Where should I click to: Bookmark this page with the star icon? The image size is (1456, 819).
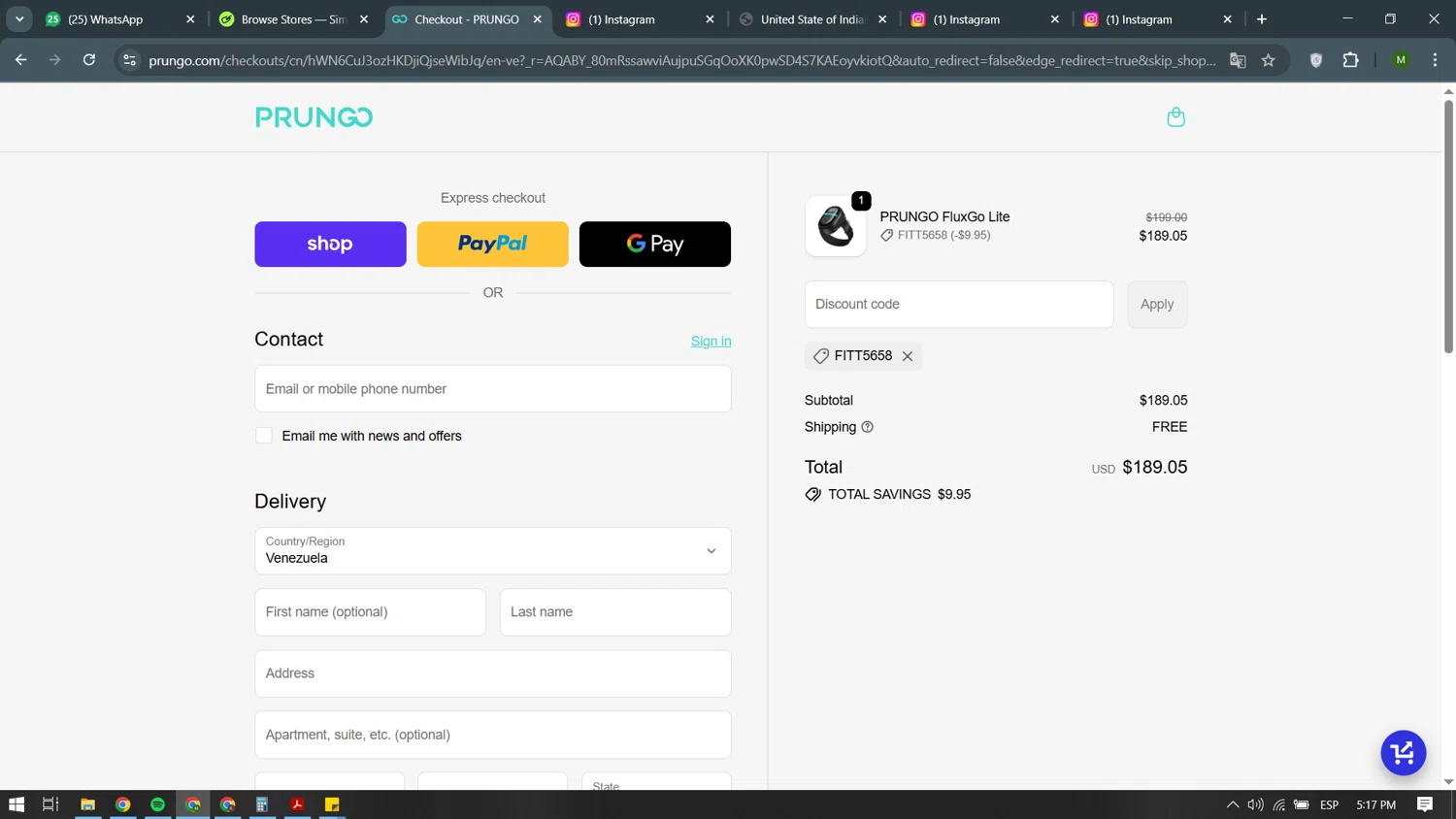(1268, 60)
